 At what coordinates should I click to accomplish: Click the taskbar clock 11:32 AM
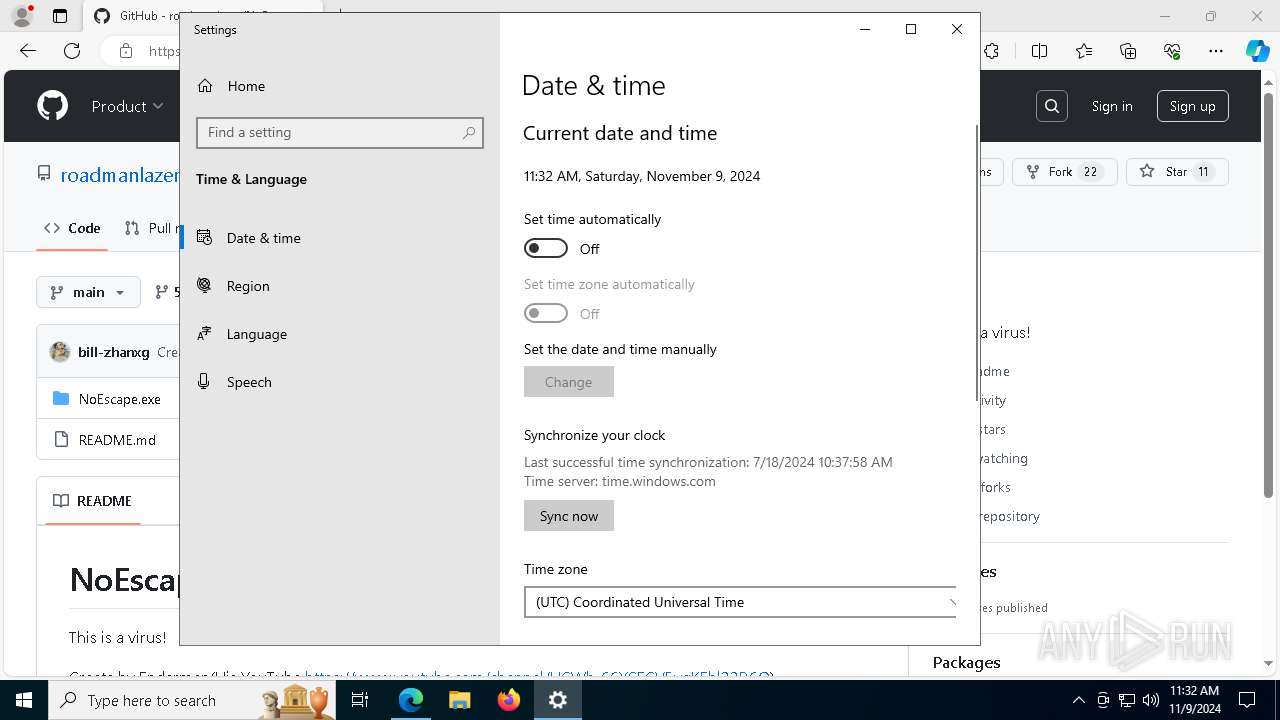(1195, 700)
